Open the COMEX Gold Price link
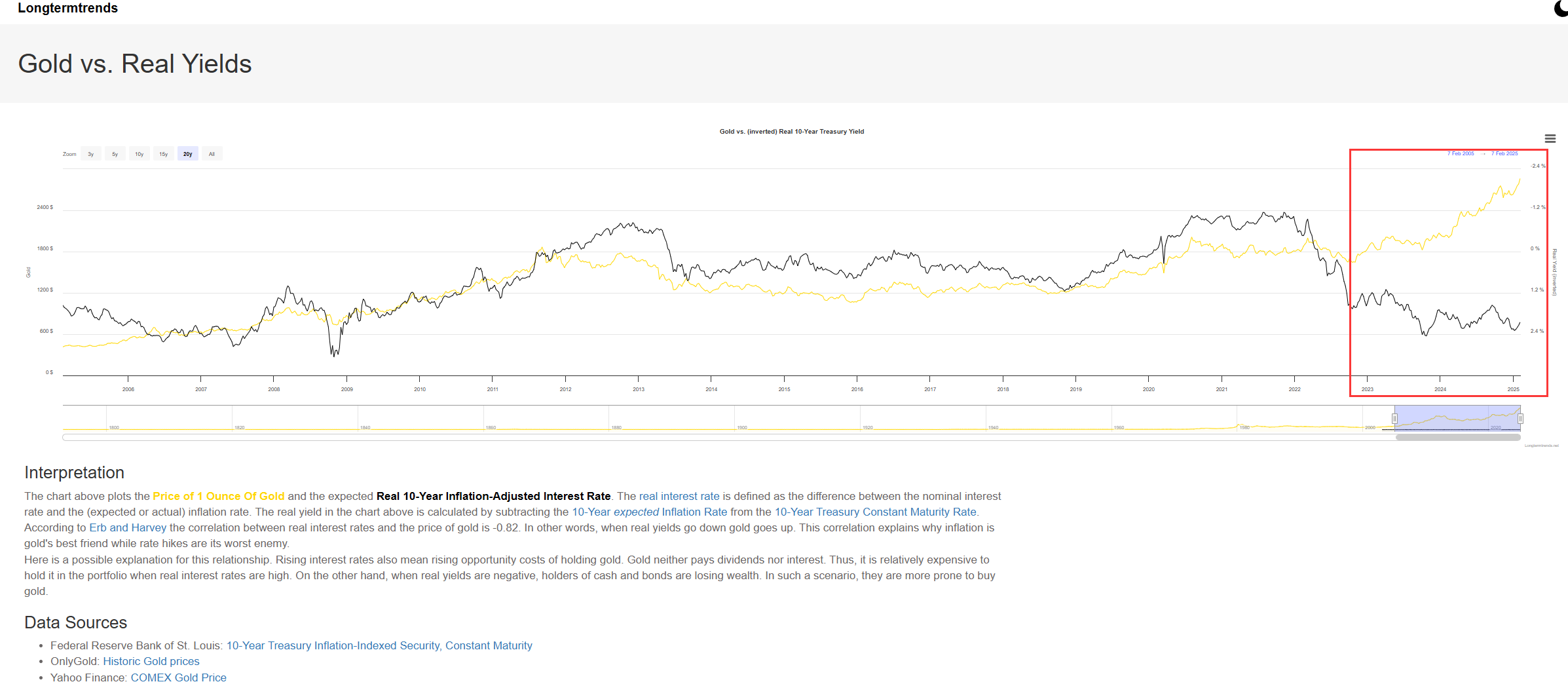Screen dimensions: 1568x686 178,677
